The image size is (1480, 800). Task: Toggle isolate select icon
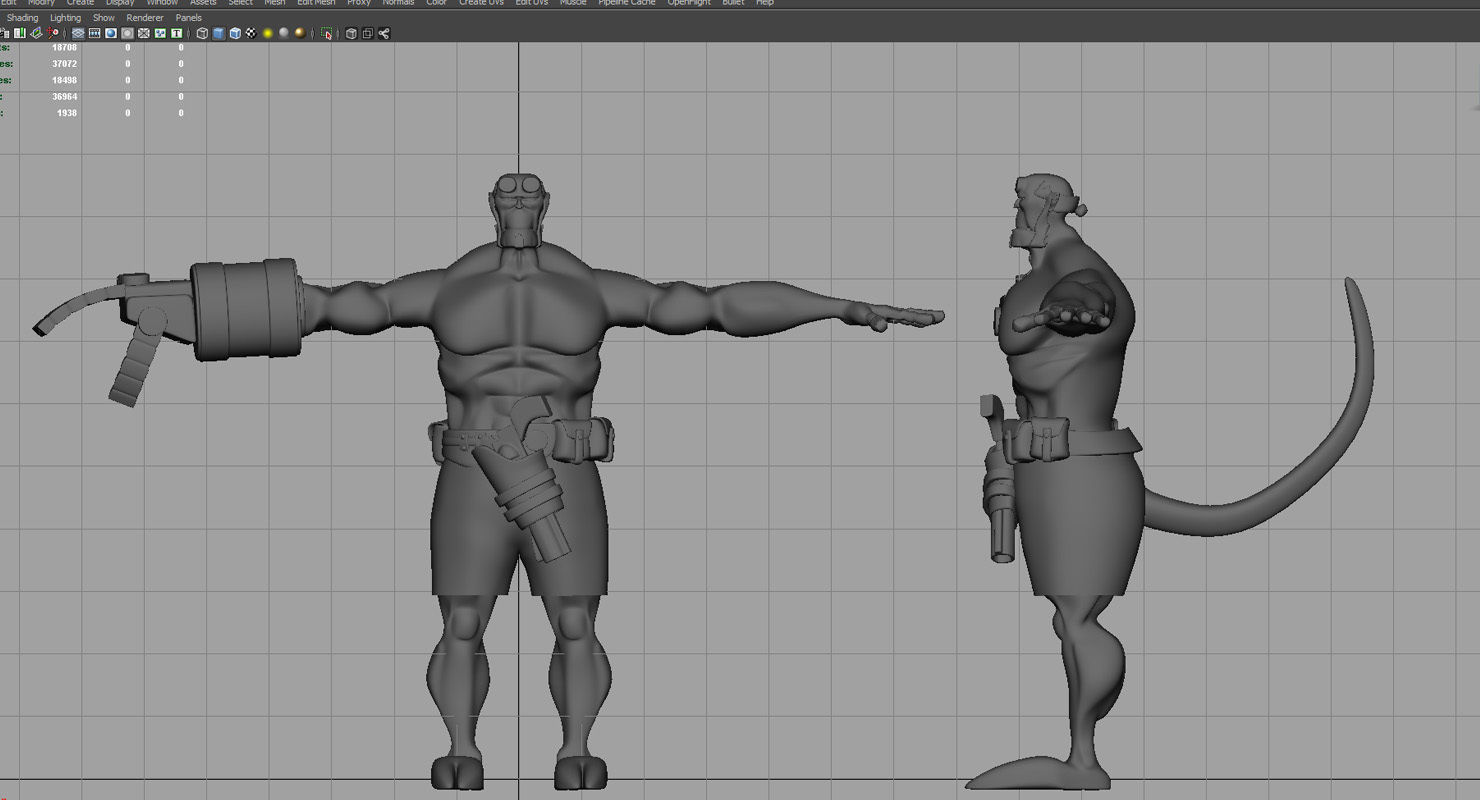click(326, 33)
